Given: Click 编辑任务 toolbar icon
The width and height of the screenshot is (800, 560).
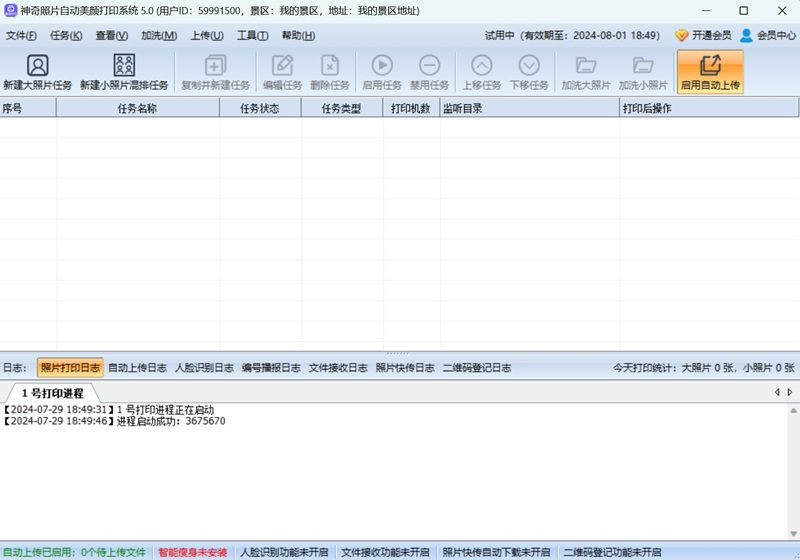Looking at the screenshot, I should [282, 66].
